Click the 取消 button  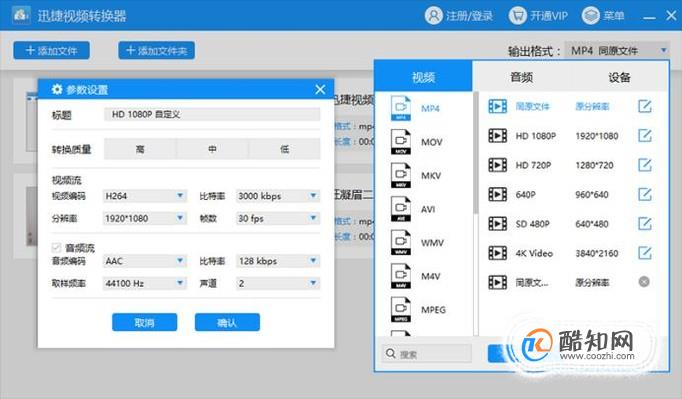coord(144,322)
